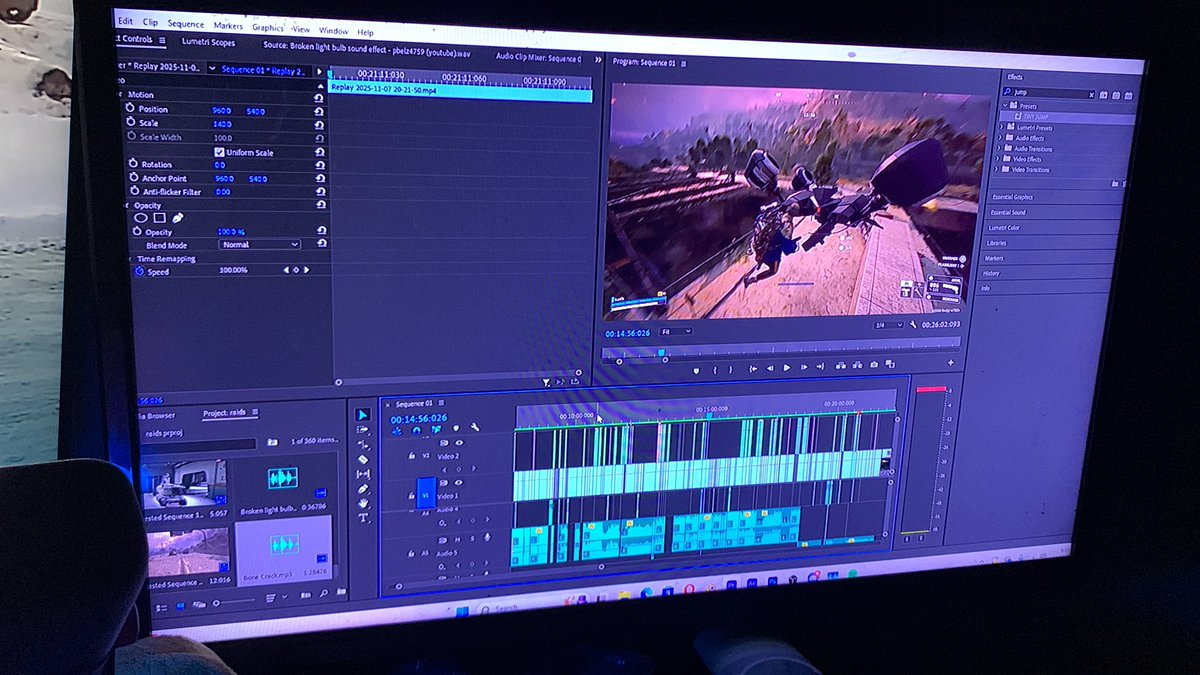Solo the Audio 5 track
1200x675 pixels.
tap(472, 538)
